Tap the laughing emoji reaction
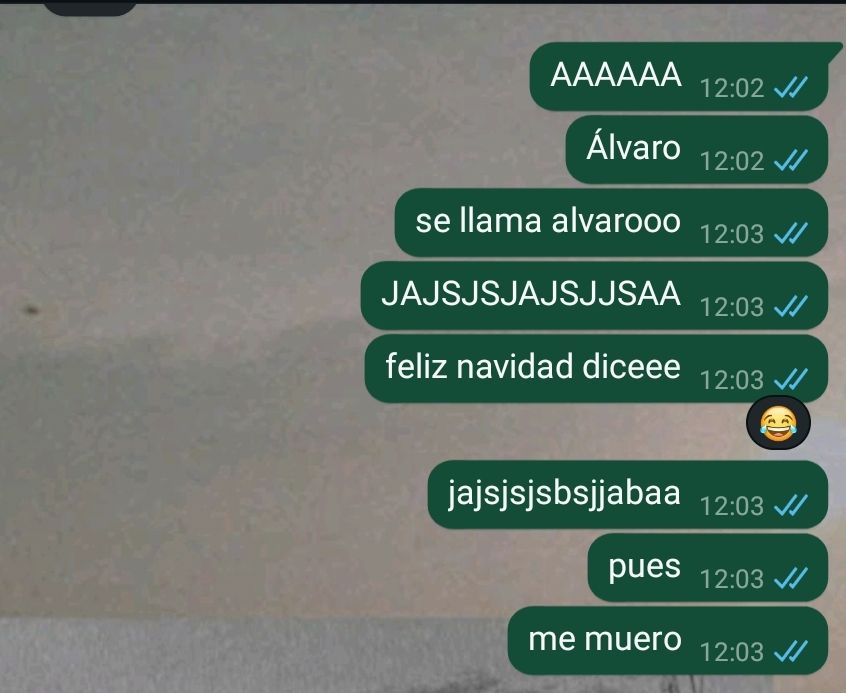Viewport: 846px width, 693px height. point(778,423)
